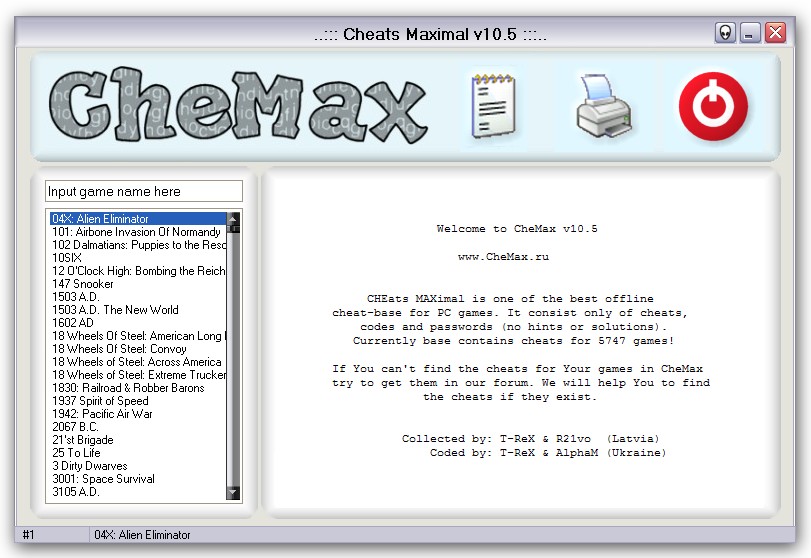Viewport: 811px width, 558px height.
Task: Select '1830: Railroad & Robber Barons'
Action: click(138, 387)
